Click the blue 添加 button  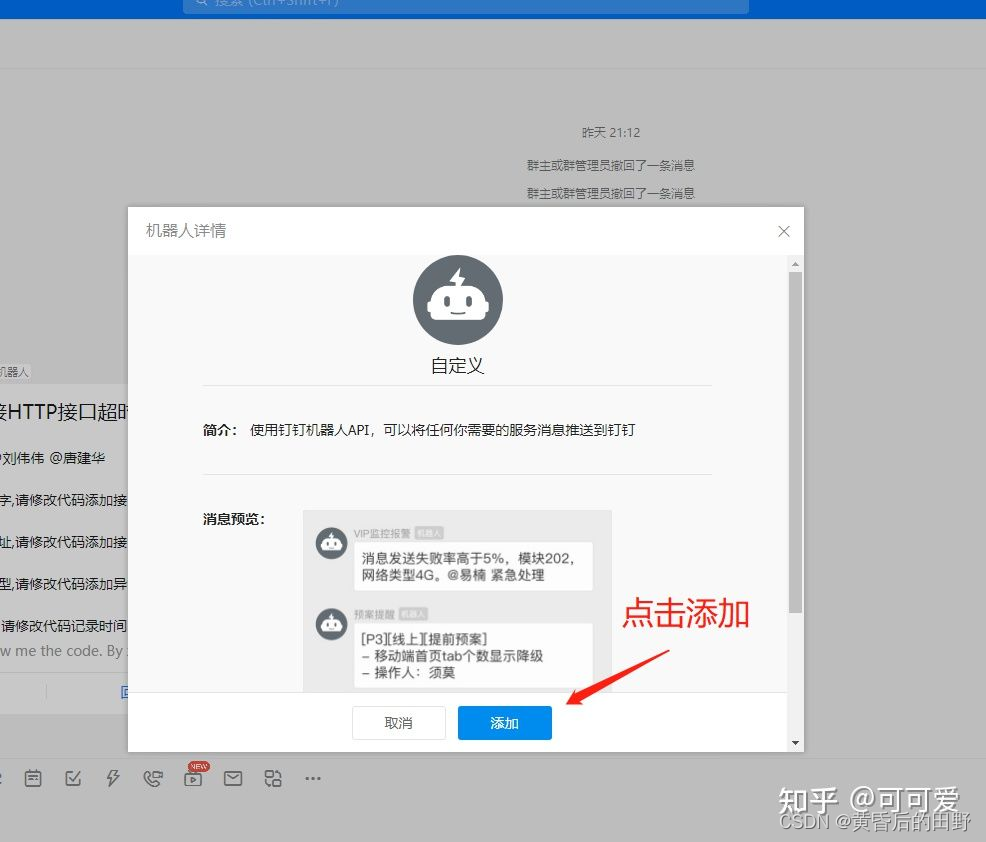(x=504, y=723)
